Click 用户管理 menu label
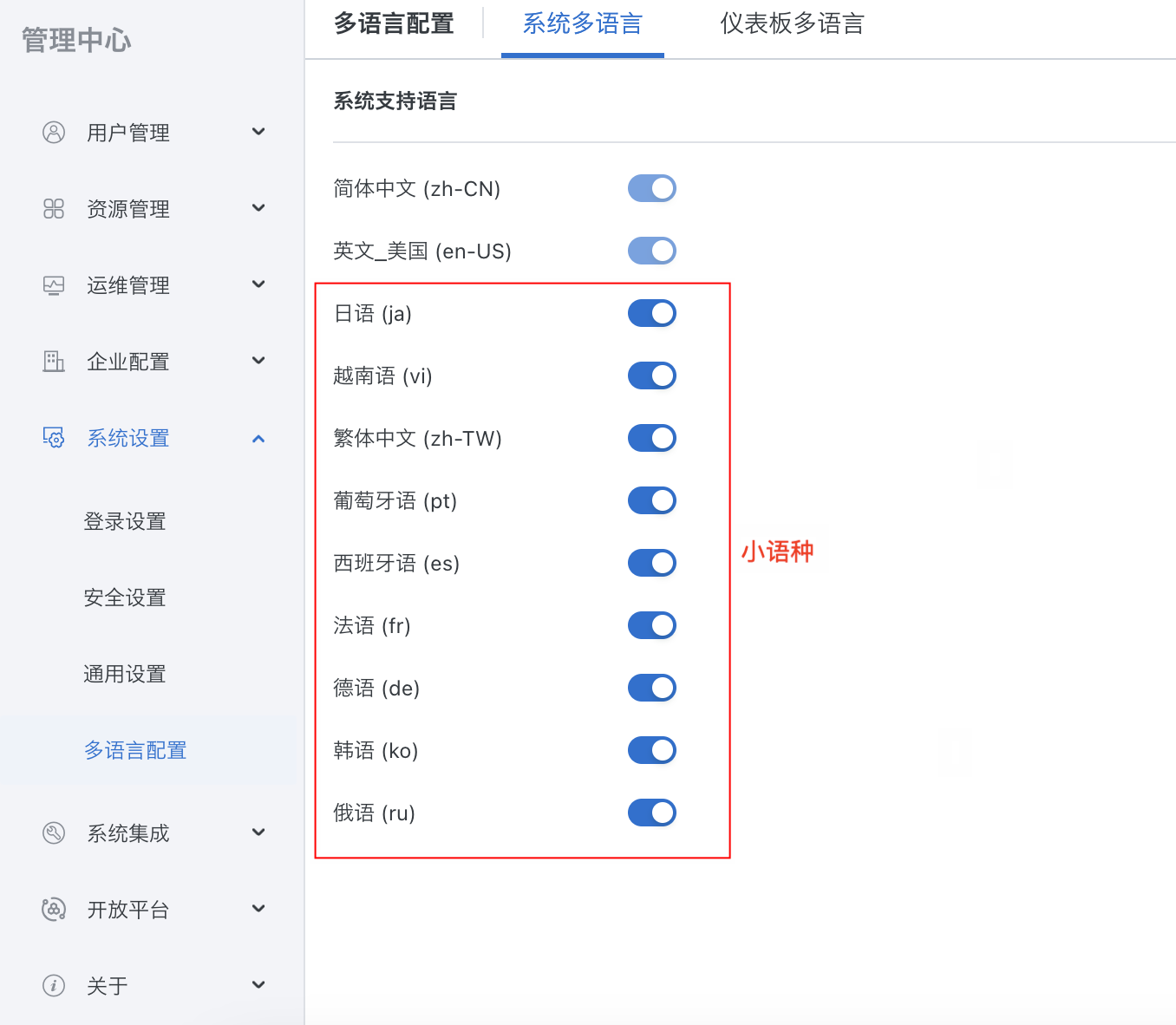Viewport: 1176px width, 1025px height. [x=128, y=133]
